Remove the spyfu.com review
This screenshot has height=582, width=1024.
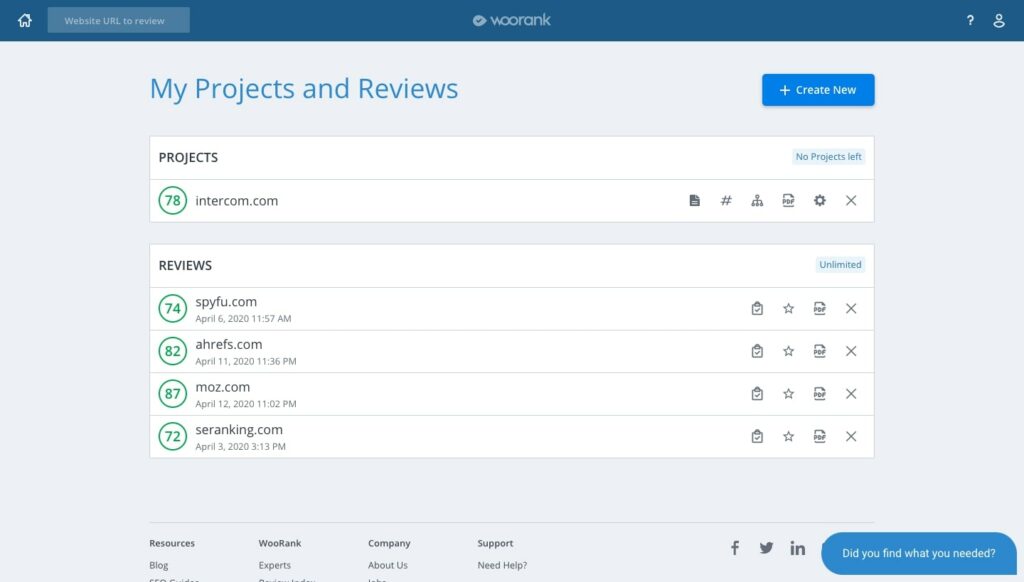pos(851,308)
